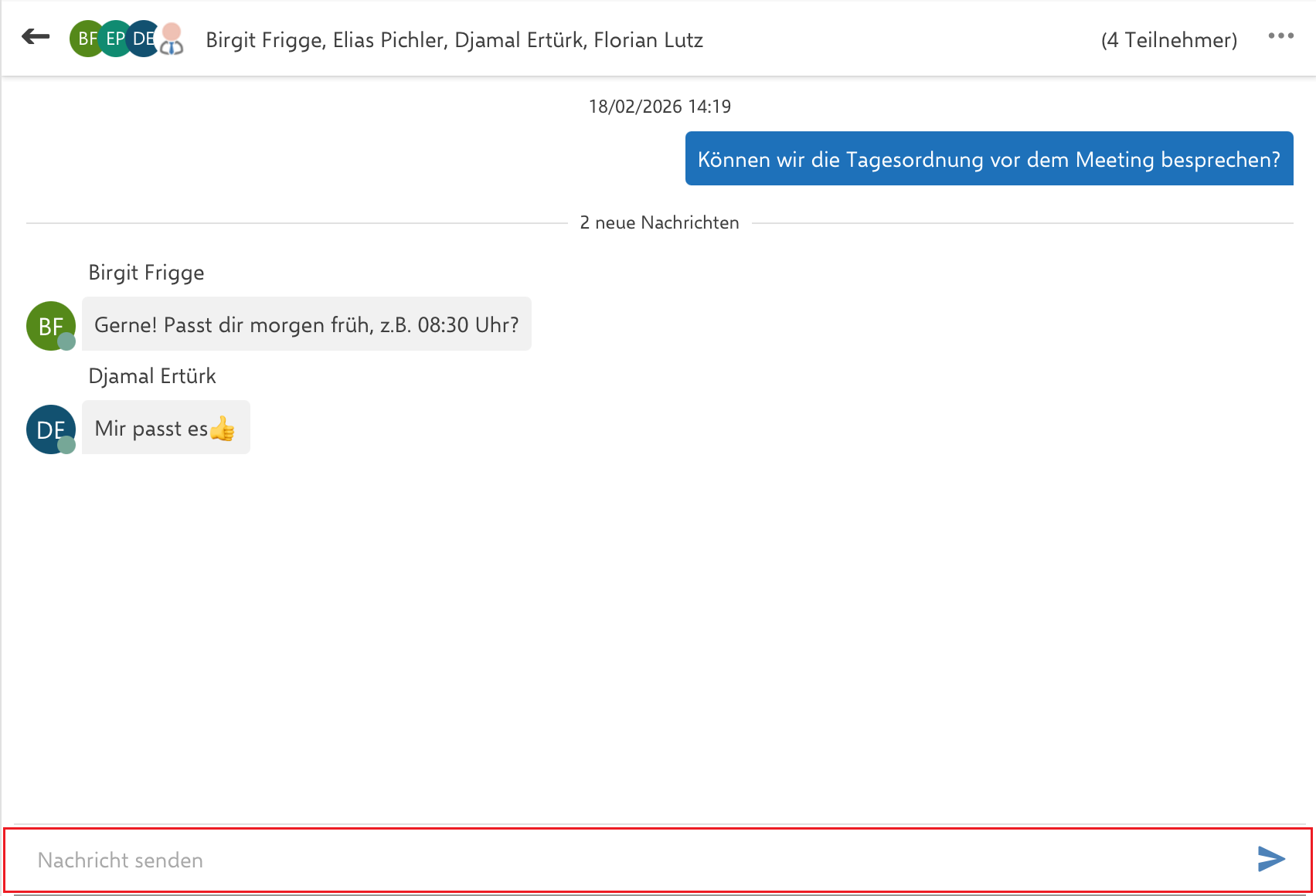
Task: Click the EP avatar in the header
Action: (x=114, y=39)
